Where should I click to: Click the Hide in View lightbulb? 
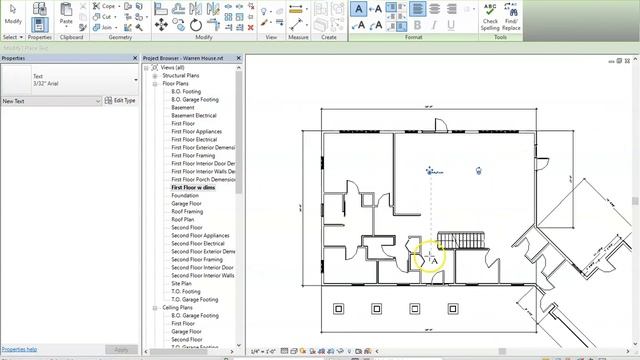pyautogui.click(x=264, y=11)
